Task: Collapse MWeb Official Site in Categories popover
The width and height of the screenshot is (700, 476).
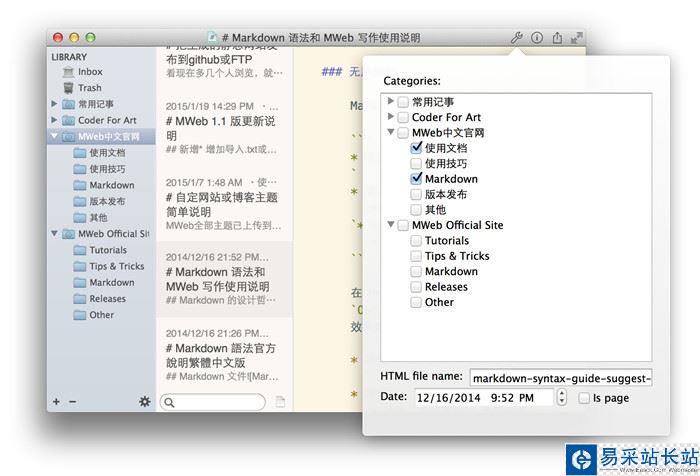Action: coord(391,224)
